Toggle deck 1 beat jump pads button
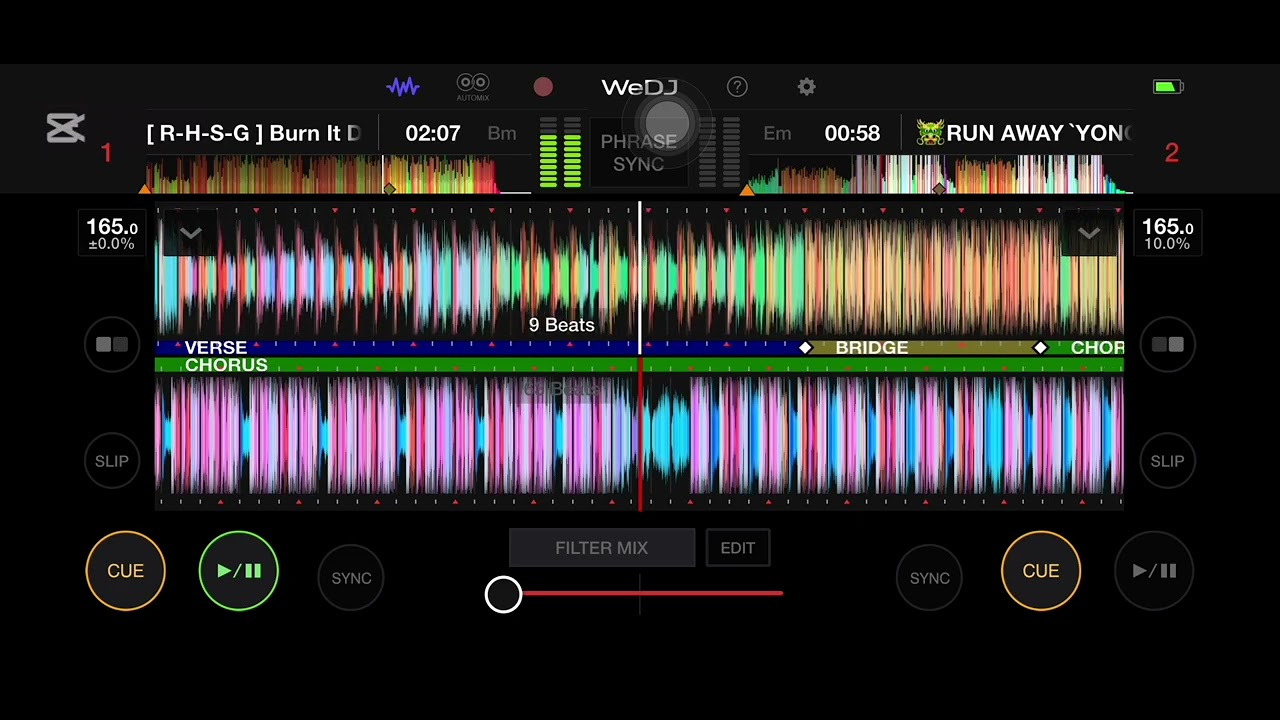 (x=112, y=345)
